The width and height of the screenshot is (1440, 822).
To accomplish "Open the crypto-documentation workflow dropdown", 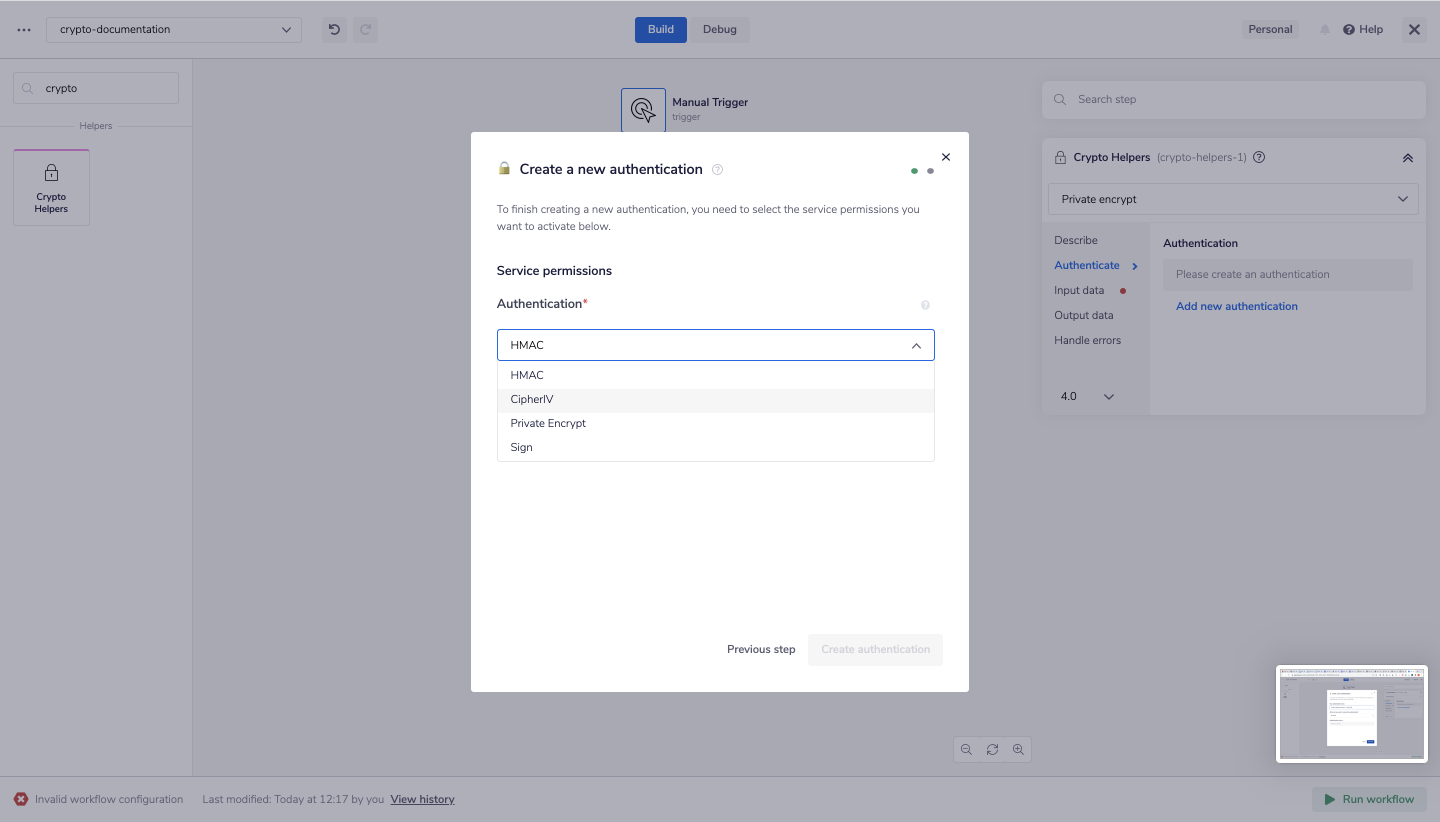I will tap(173, 29).
